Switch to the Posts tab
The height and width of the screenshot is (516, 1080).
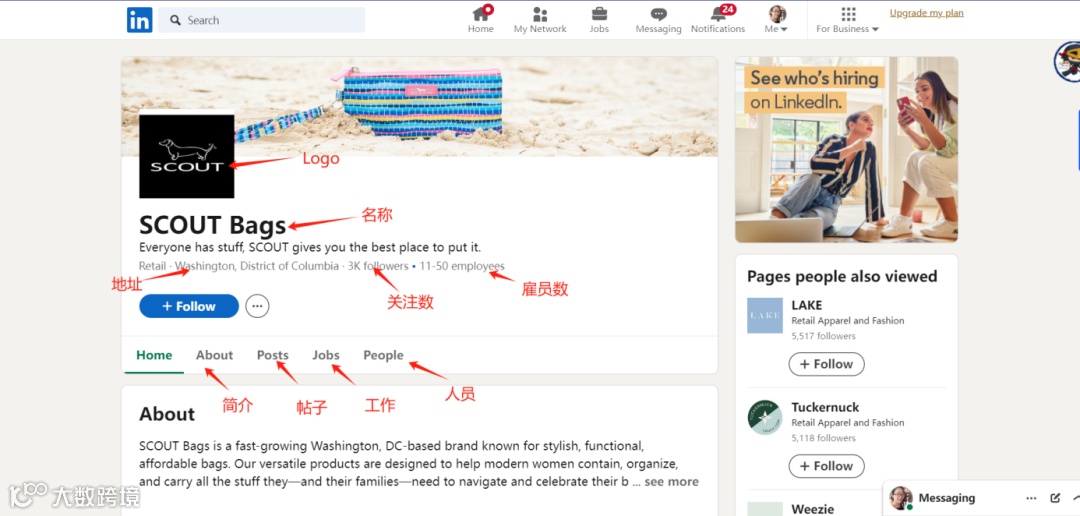click(273, 355)
